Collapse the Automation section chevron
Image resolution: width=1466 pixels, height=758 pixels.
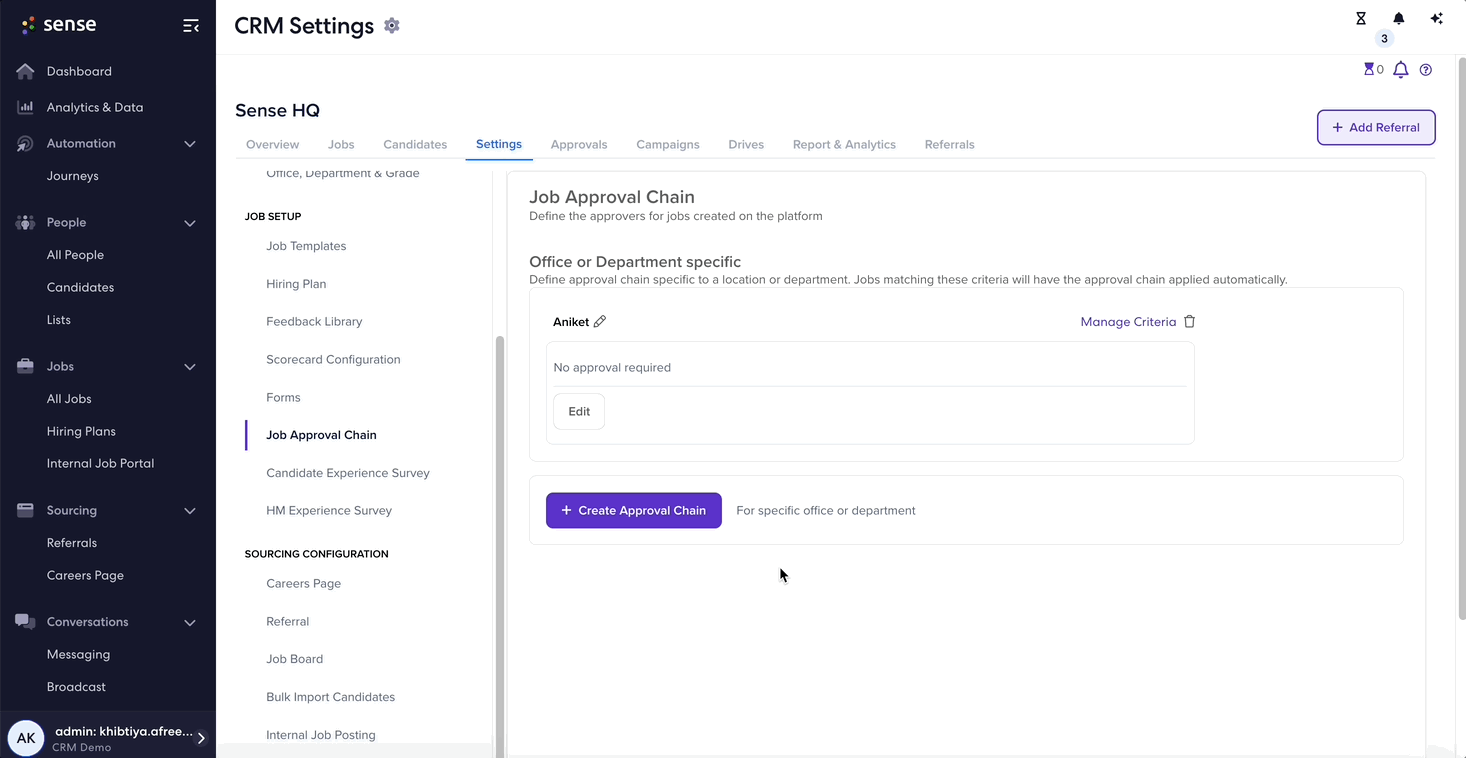[x=190, y=144]
